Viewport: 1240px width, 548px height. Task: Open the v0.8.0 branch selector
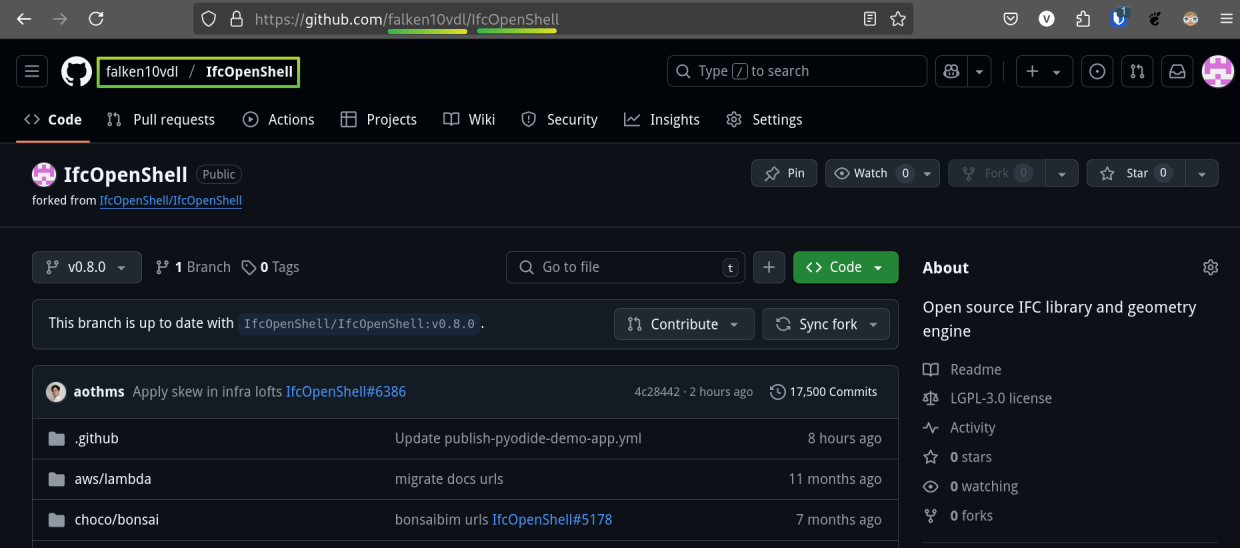[86, 267]
